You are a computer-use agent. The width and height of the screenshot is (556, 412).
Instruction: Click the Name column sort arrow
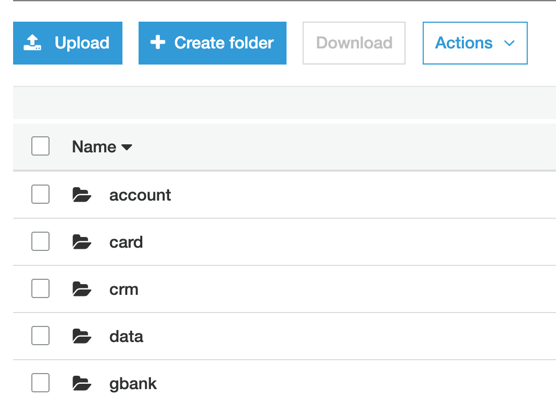click(127, 147)
